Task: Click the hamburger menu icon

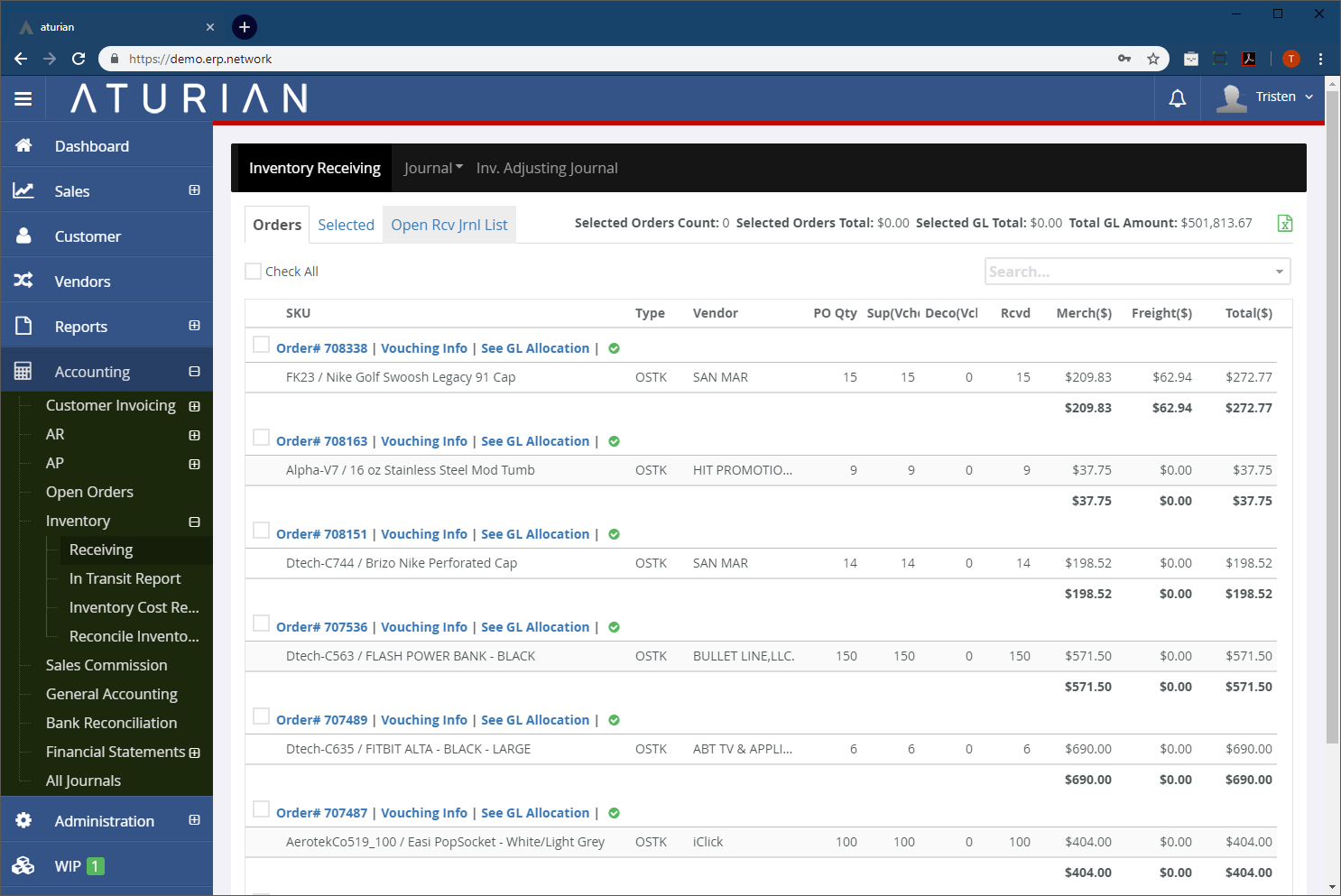Action: (x=23, y=98)
